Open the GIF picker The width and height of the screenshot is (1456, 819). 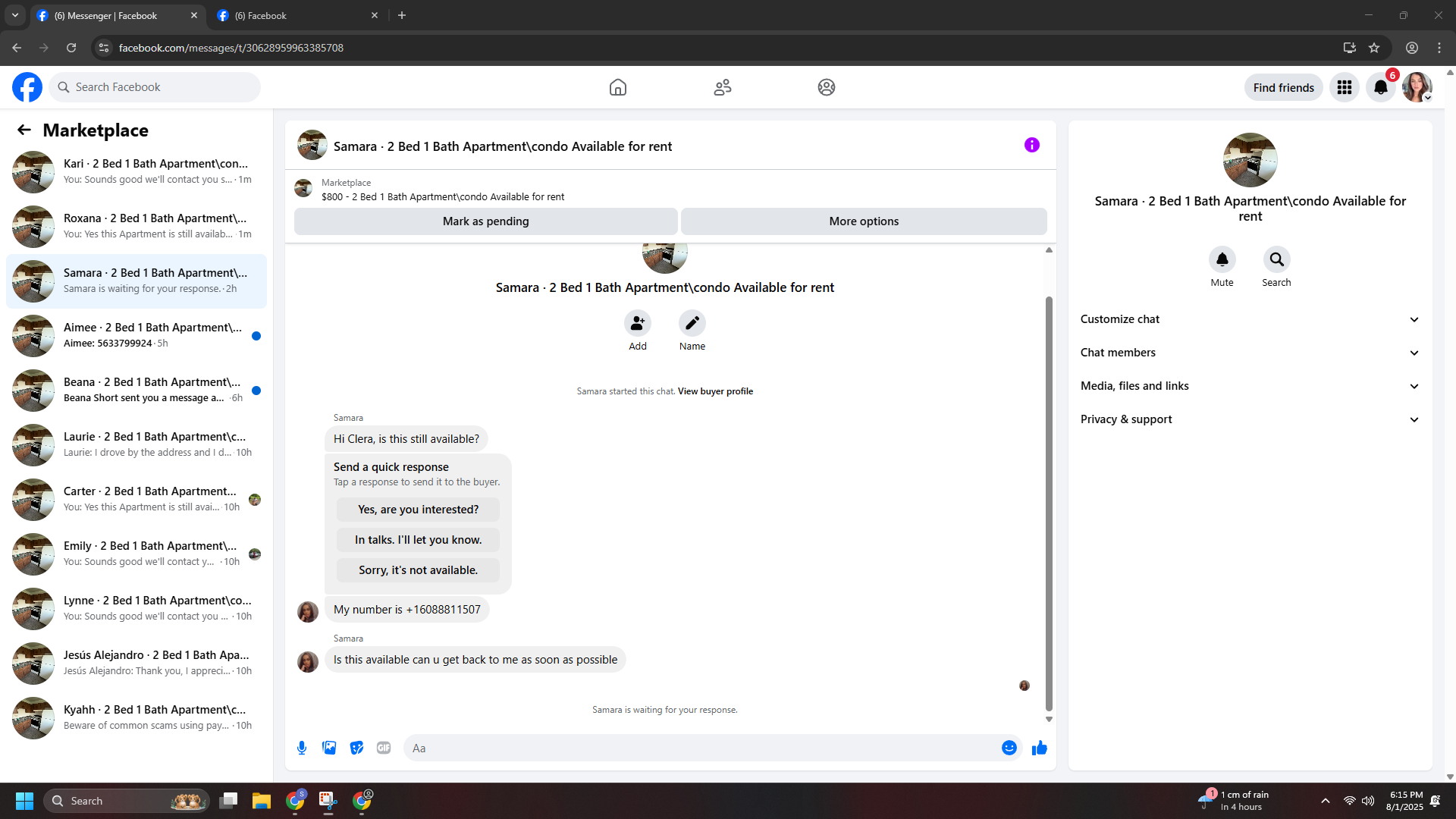coord(384,748)
